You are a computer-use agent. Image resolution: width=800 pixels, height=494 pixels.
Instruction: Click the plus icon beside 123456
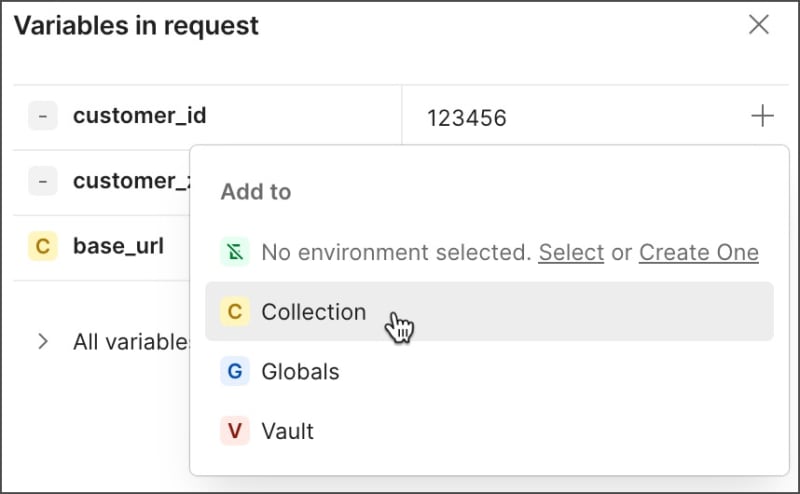click(762, 117)
